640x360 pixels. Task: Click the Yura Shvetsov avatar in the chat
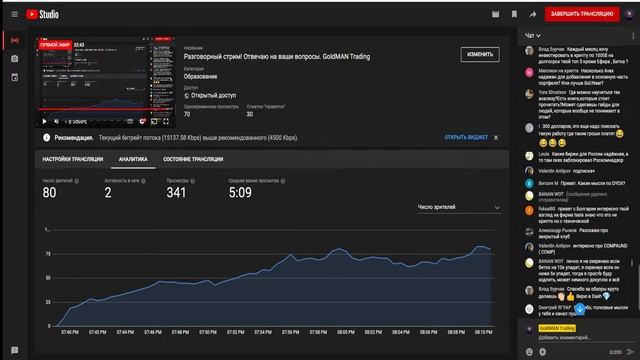pyautogui.click(x=529, y=94)
